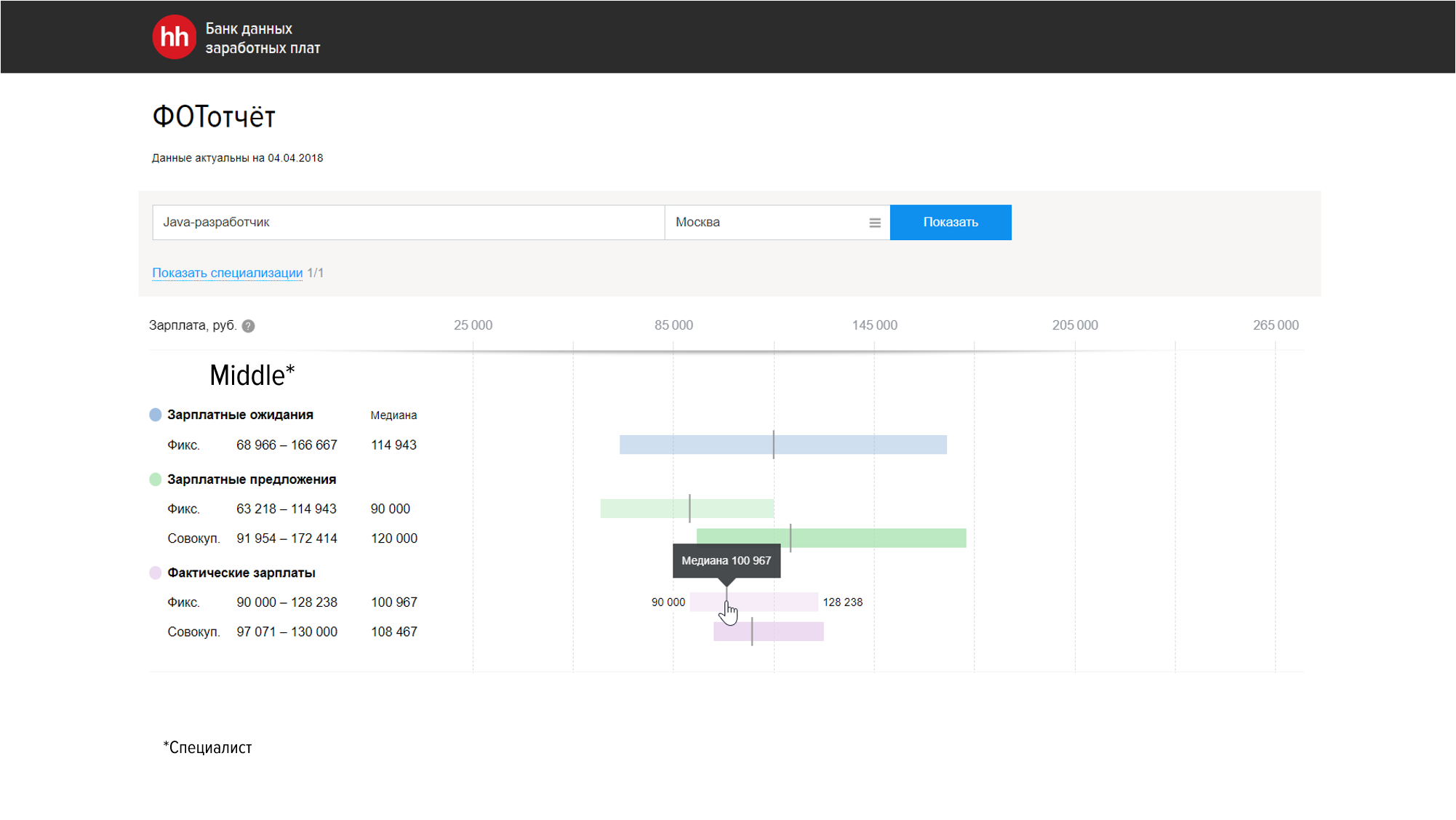Open salary help question mark icon
The width and height of the screenshot is (1456, 820).
click(x=249, y=326)
